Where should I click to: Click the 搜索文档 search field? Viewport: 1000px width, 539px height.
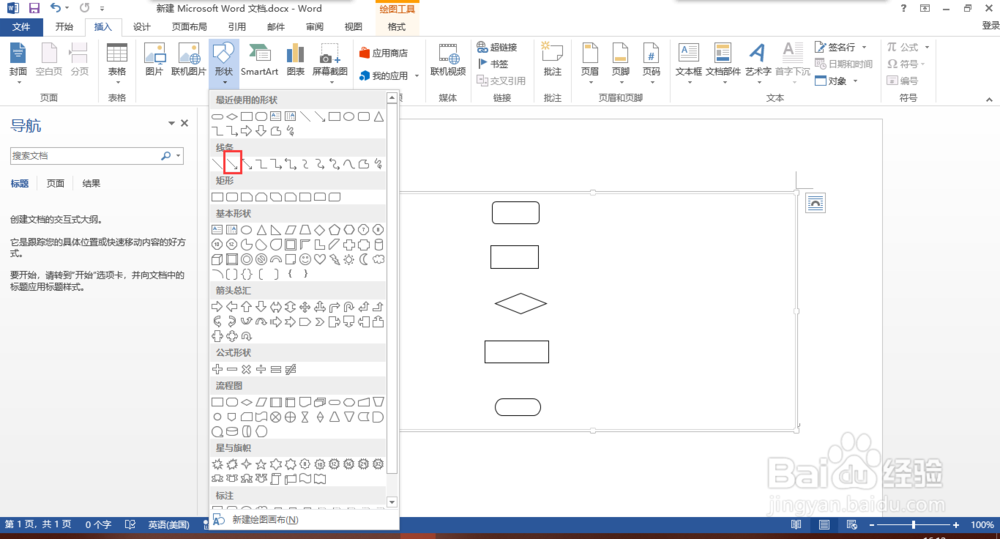[85, 156]
